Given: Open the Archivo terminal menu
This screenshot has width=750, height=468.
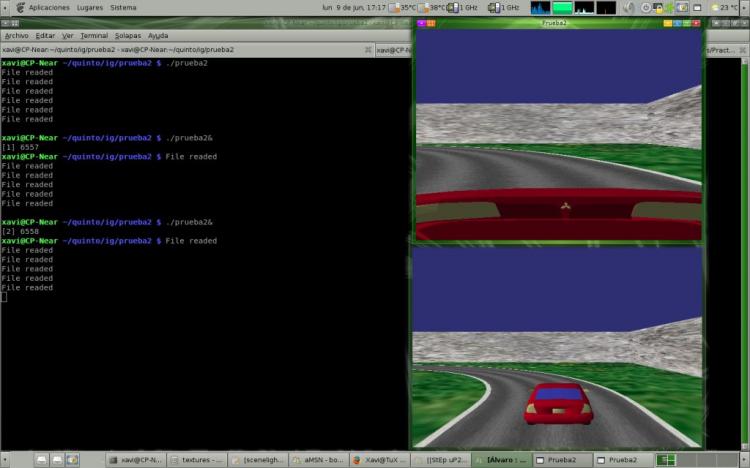Looking at the screenshot, I should tap(16, 35).
